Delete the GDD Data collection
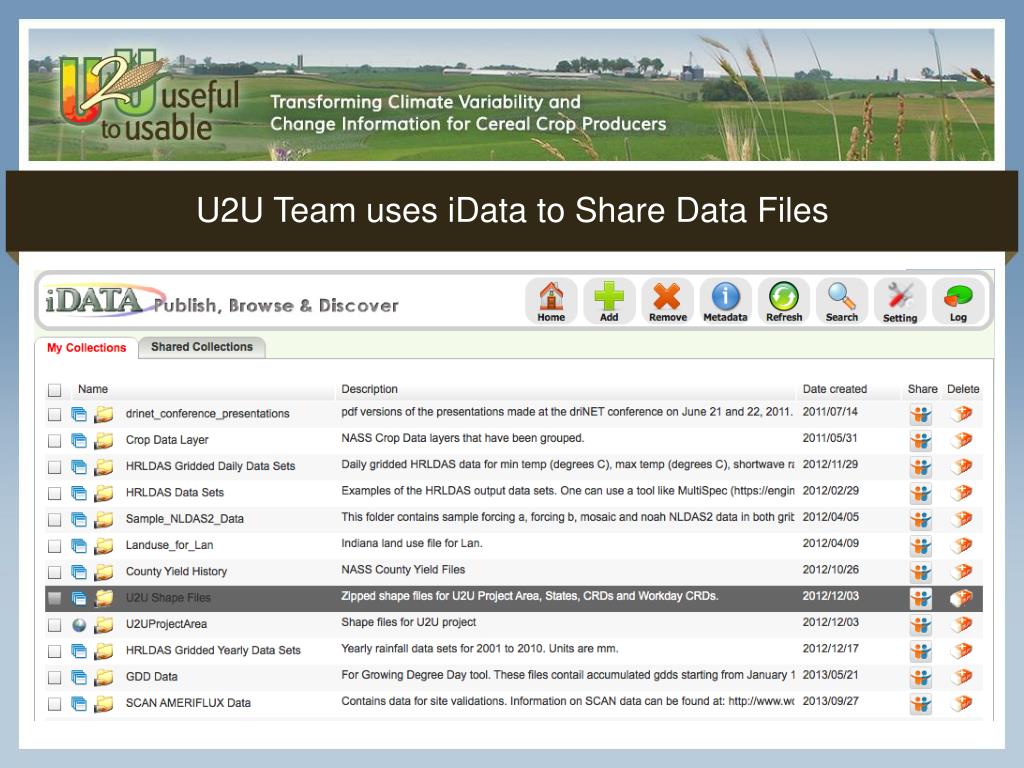 961,677
